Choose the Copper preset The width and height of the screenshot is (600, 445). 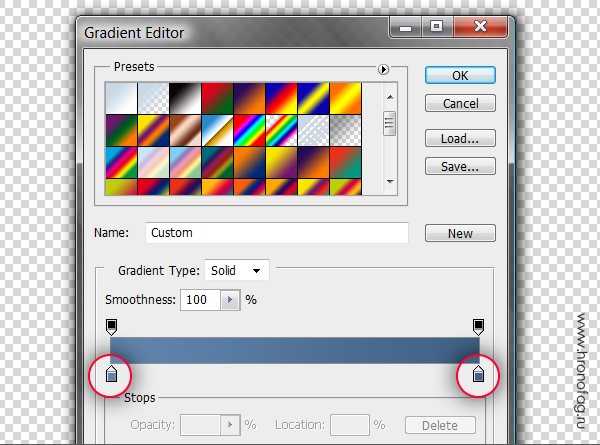point(185,130)
